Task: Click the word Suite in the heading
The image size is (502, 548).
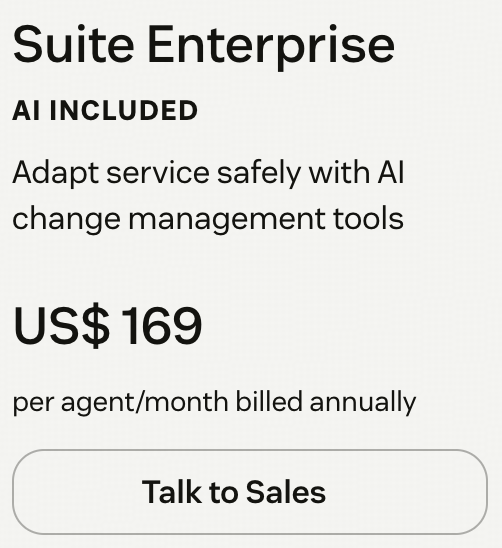Action: click(73, 44)
